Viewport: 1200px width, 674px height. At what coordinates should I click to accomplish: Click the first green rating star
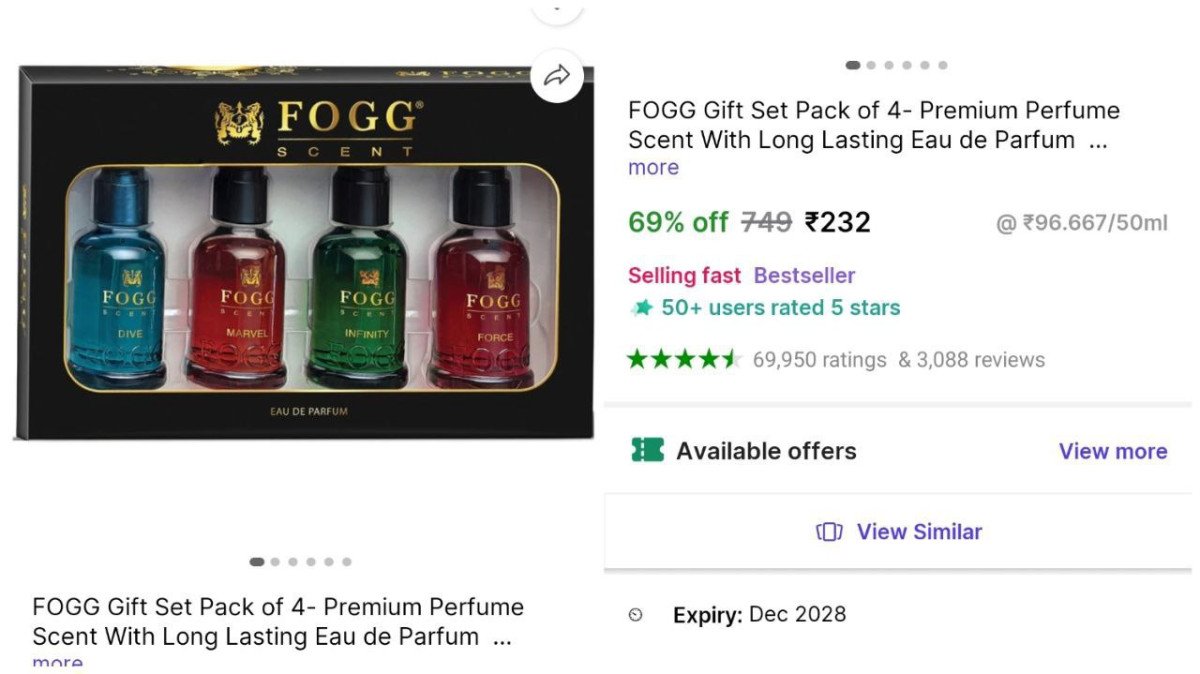(638, 358)
